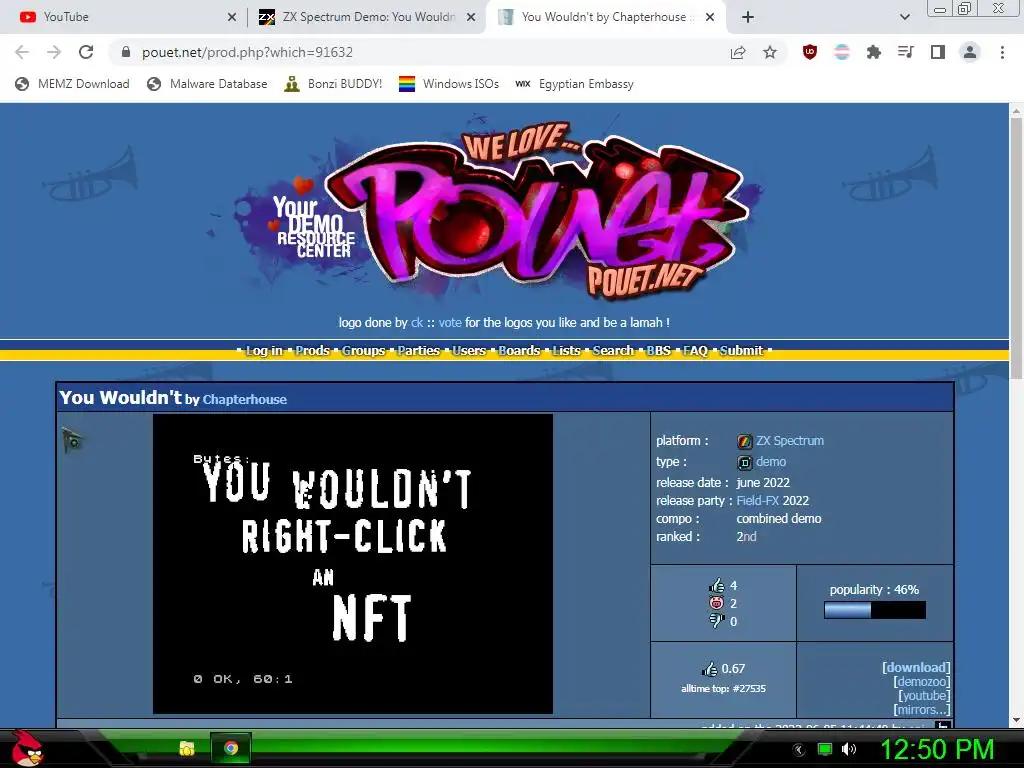Click the demo screenshot image

pos(353,564)
